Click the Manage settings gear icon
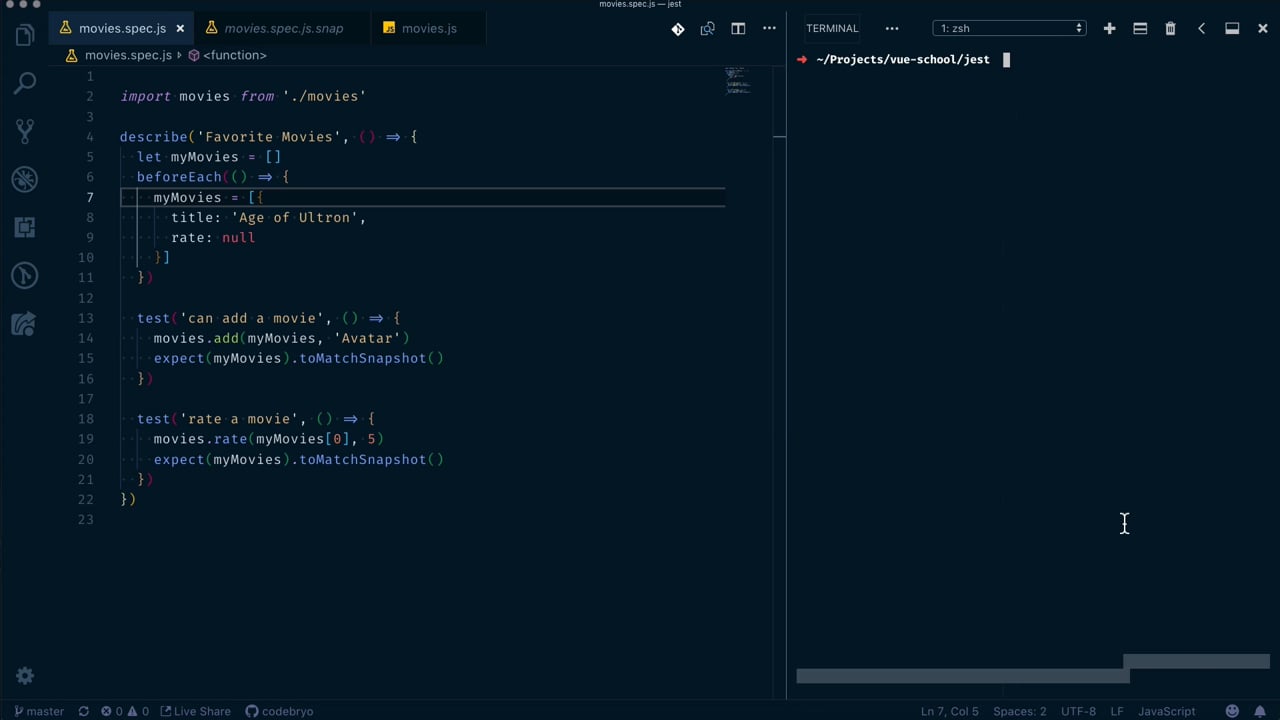 tap(25, 676)
